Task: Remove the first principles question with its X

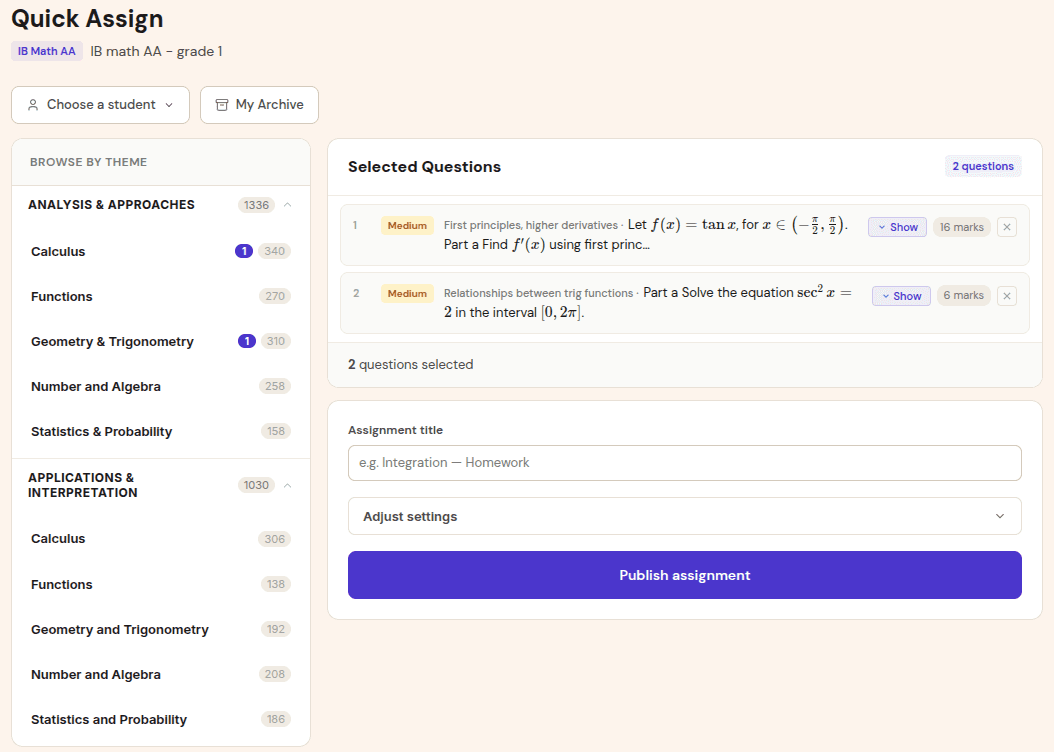Action: [x=1006, y=227]
